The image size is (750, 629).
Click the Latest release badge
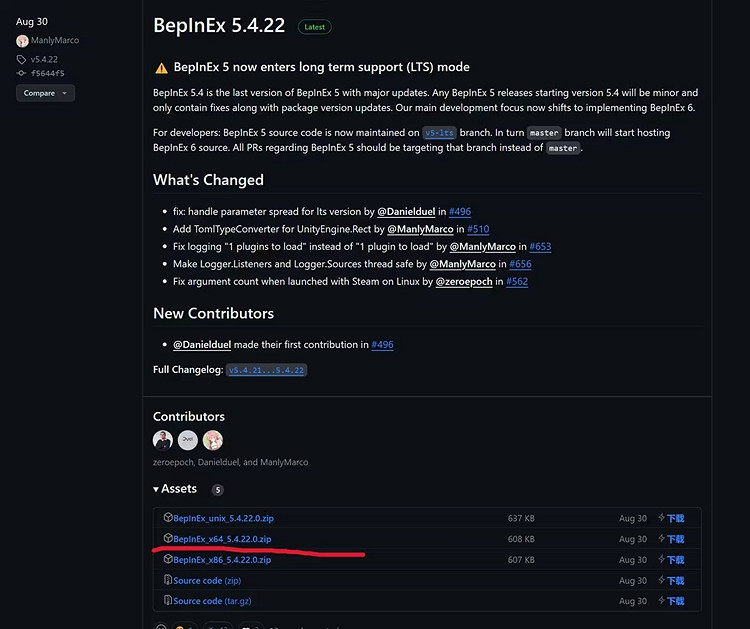tap(314, 27)
